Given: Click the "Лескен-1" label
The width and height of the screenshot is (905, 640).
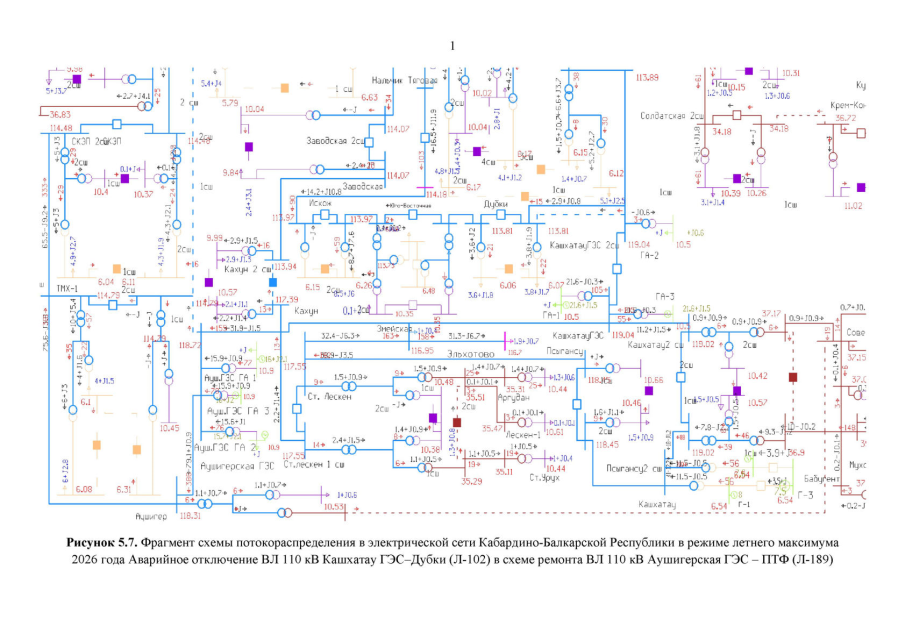Looking at the screenshot, I should point(523,434).
